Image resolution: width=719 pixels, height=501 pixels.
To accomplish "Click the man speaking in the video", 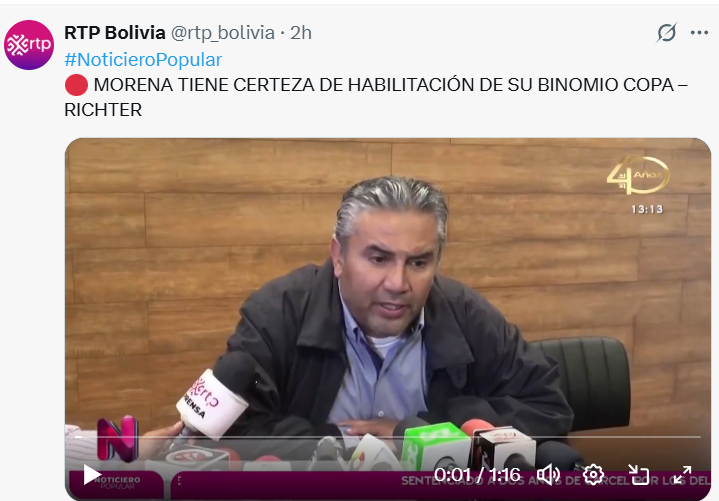I will click(x=394, y=312).
